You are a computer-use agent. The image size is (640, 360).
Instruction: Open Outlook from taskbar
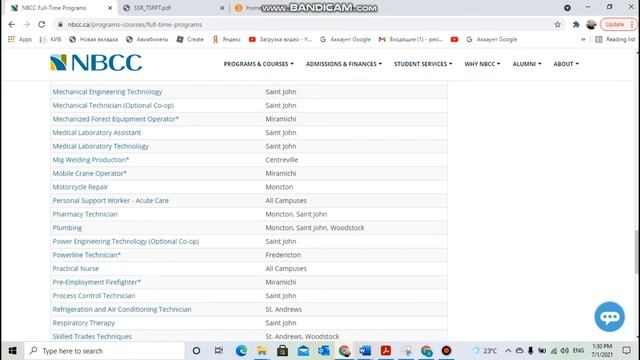coord(324,351)
